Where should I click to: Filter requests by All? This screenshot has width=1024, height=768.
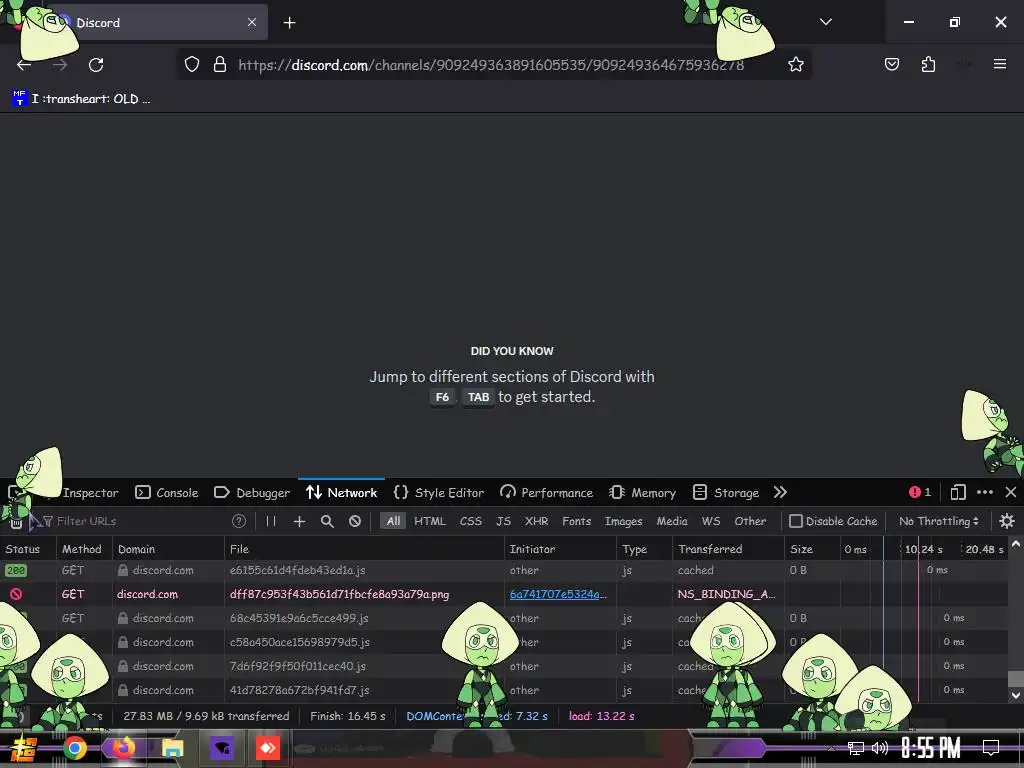[393, 521]
